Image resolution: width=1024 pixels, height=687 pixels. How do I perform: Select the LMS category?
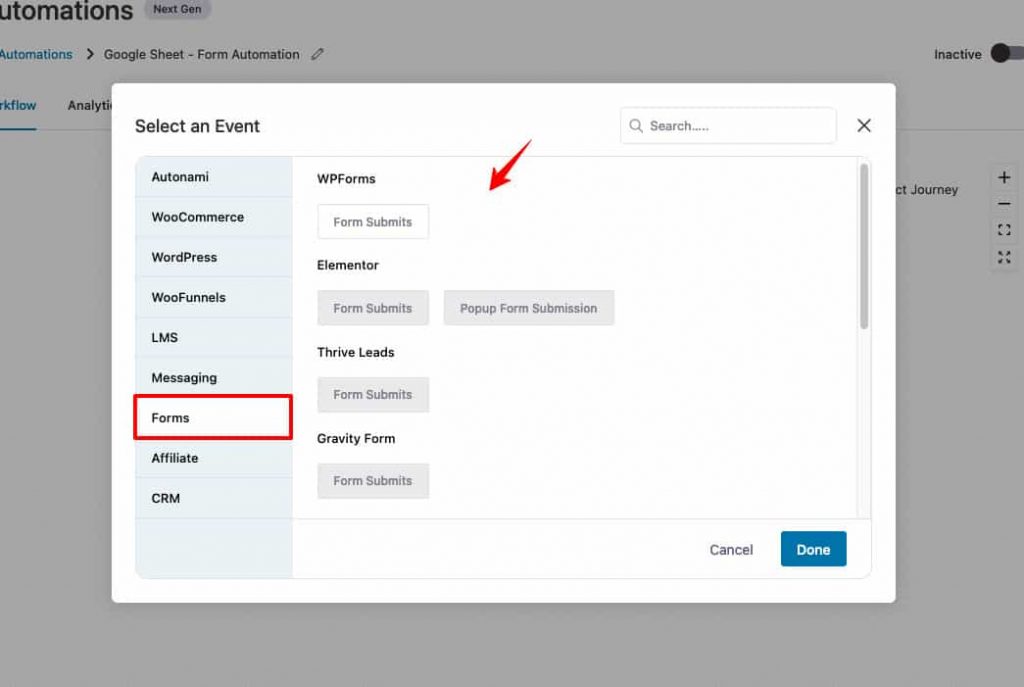214,338
